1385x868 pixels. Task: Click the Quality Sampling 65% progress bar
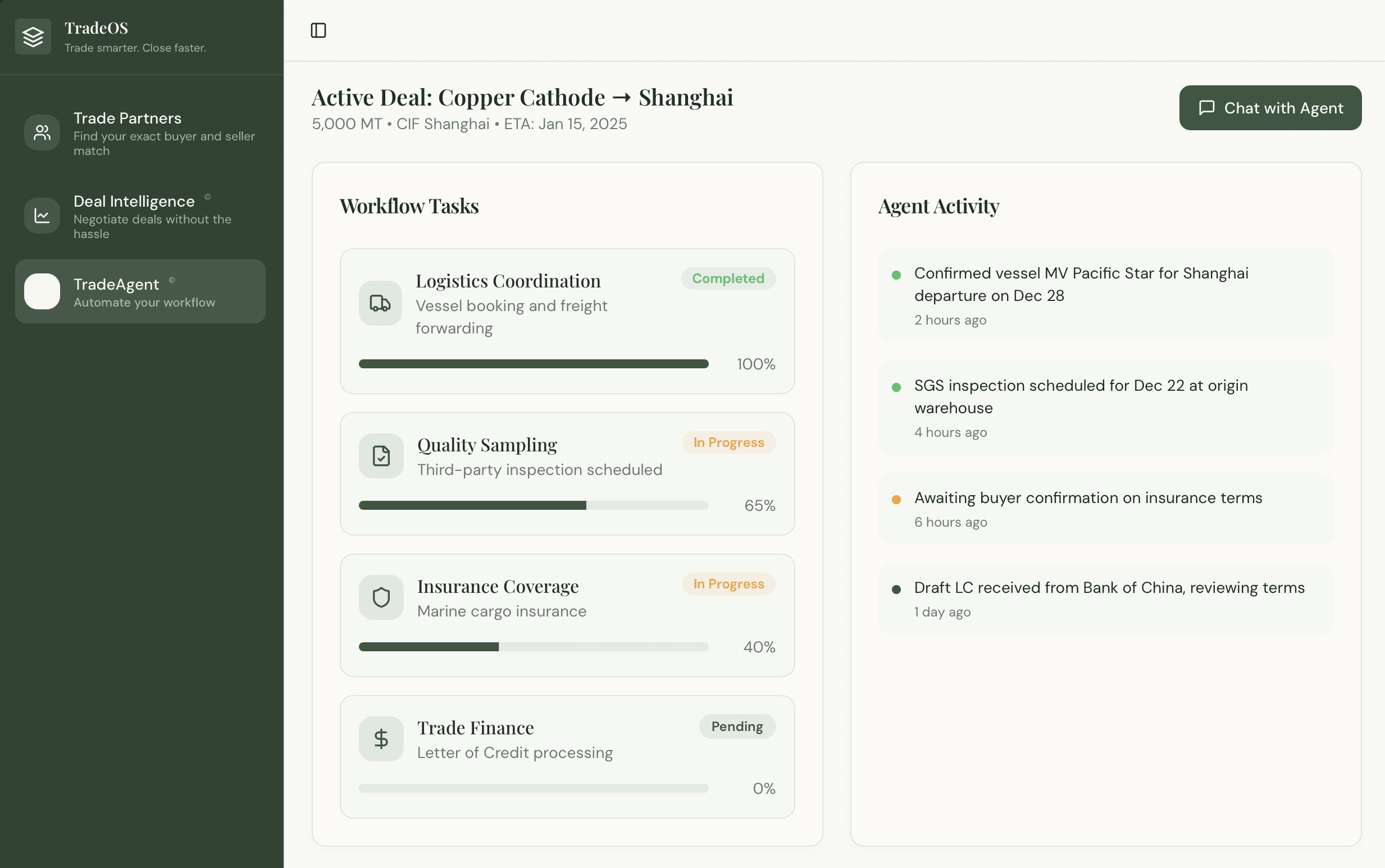(533, 505)
